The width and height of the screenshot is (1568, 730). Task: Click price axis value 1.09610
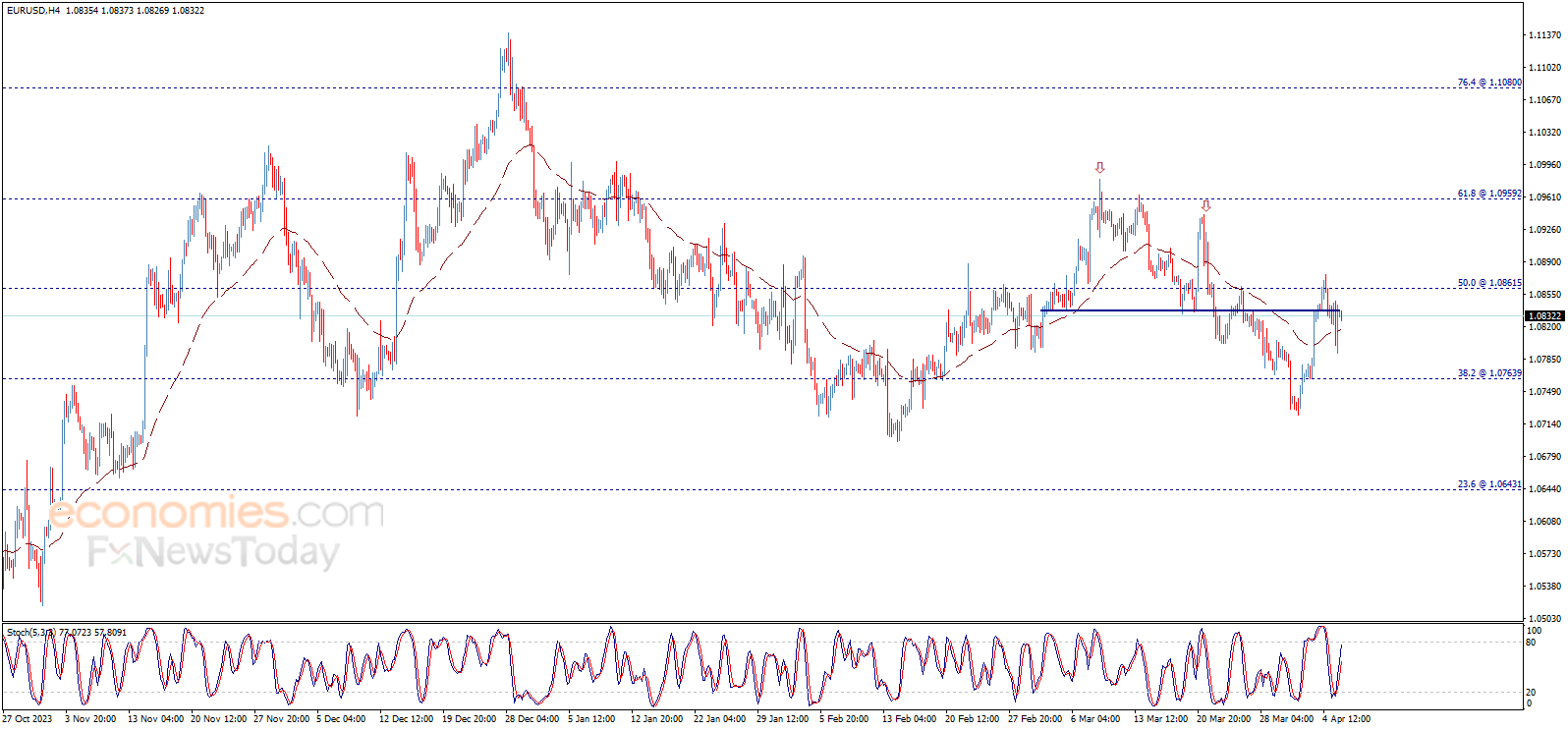point(1544,197)
